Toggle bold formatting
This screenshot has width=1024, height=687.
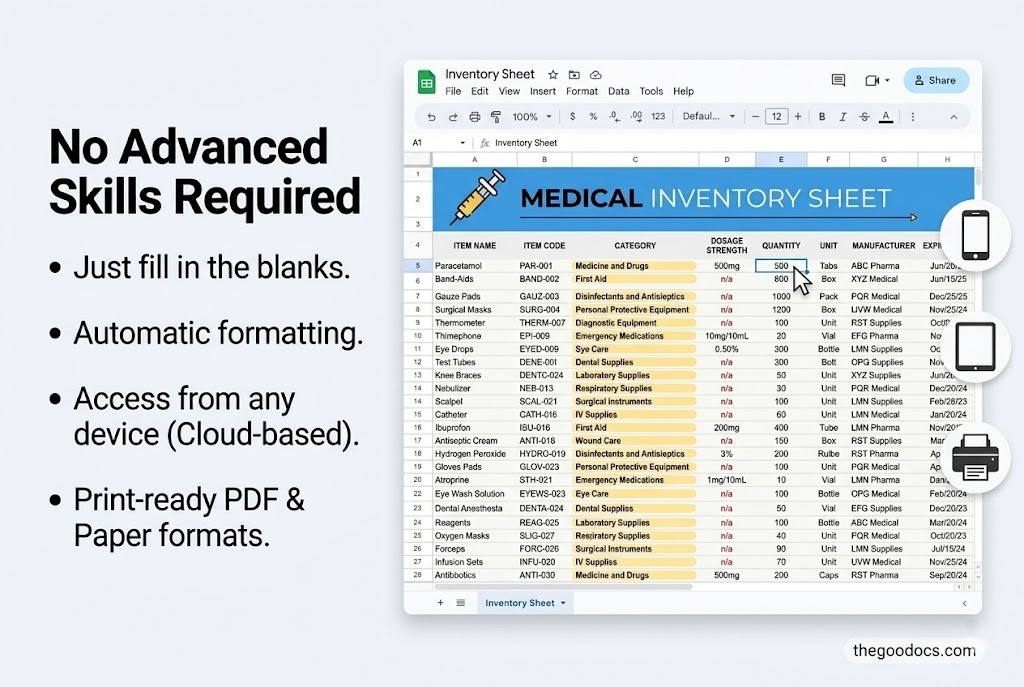click(x=821, y=117)
